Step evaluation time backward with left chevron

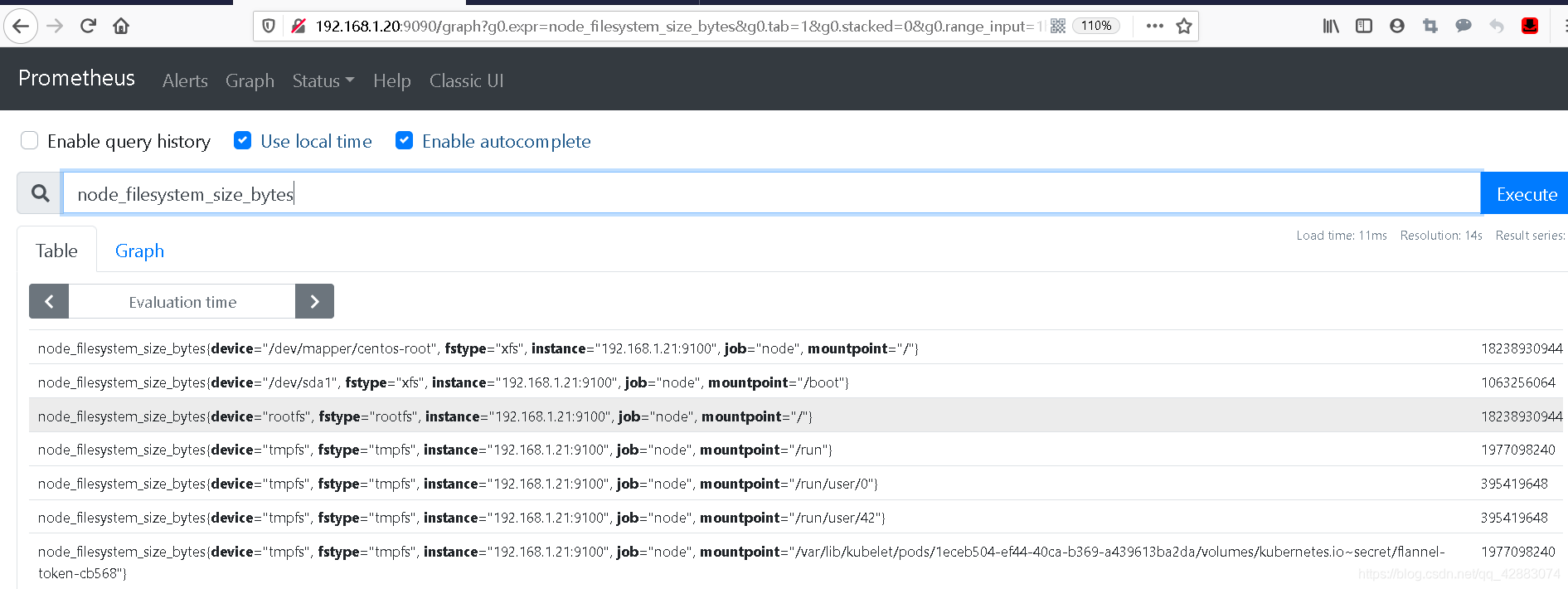click(49, 301)
